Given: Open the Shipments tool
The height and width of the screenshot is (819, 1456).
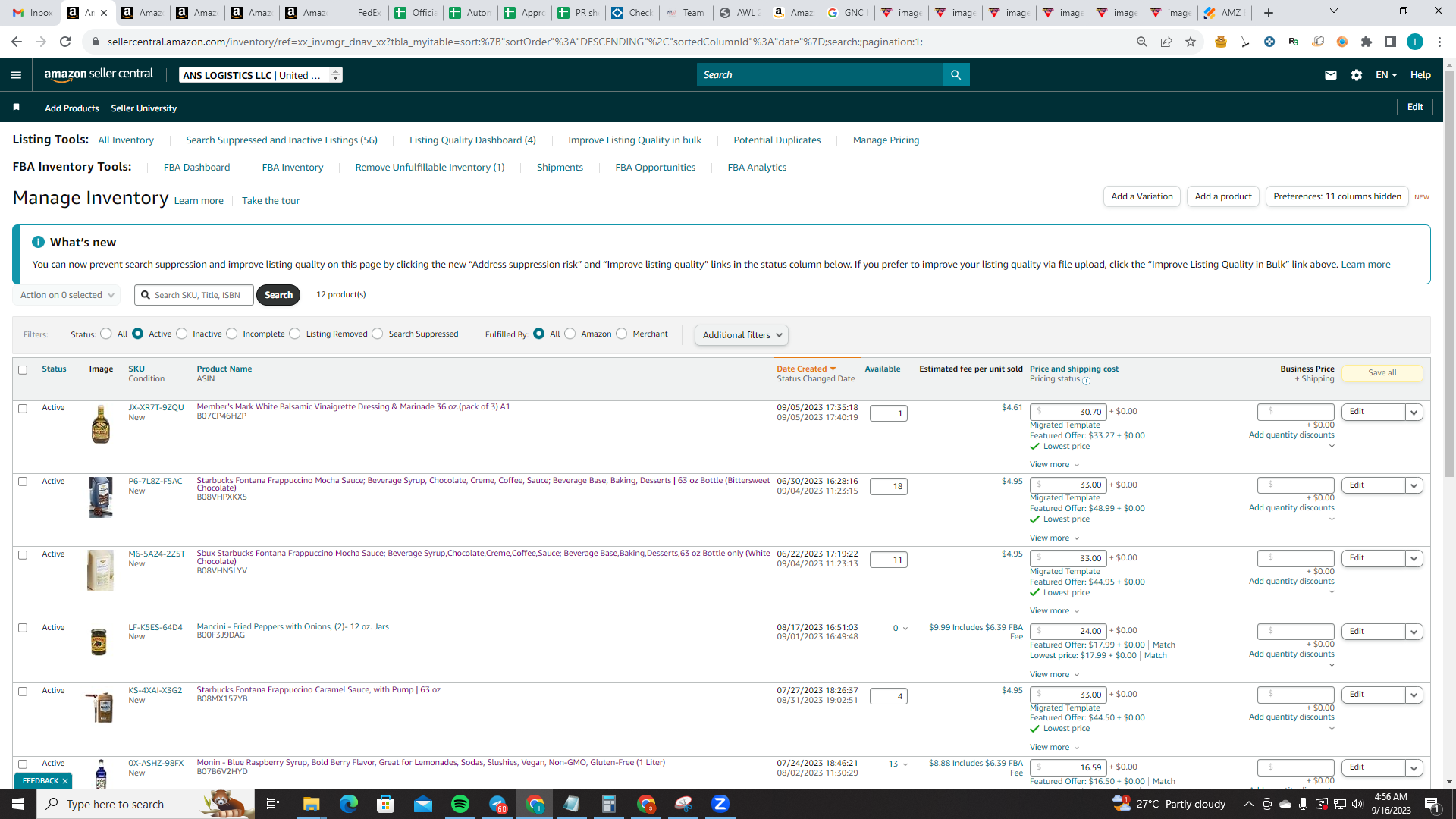Looking at the screenshot, I should click(560, 168).
